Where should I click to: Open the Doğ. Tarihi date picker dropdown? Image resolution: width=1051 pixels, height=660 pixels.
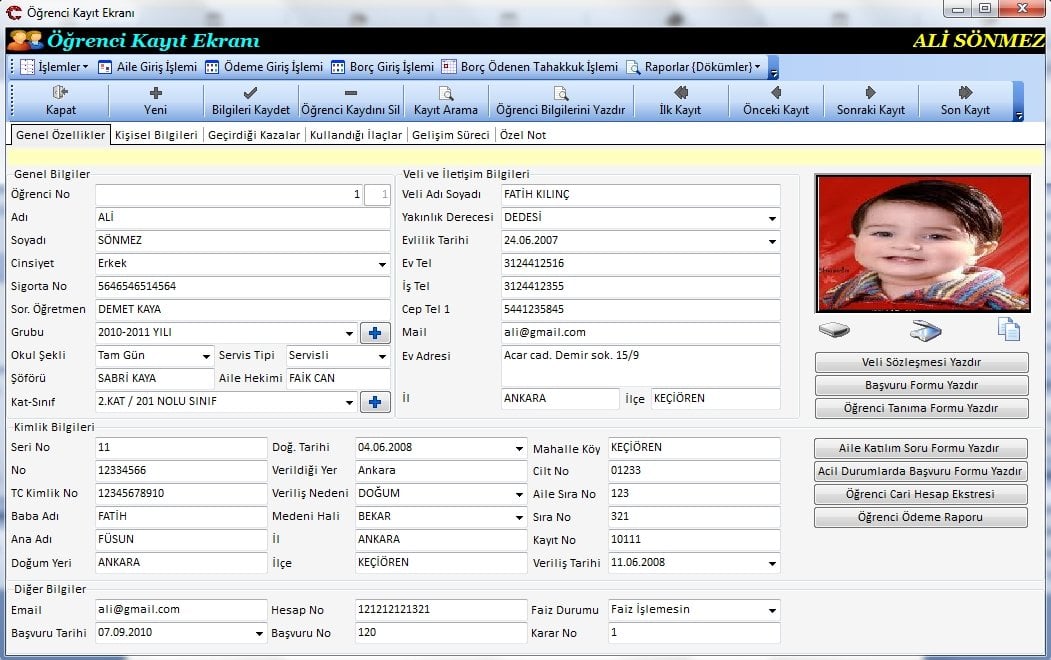[519, 448]
